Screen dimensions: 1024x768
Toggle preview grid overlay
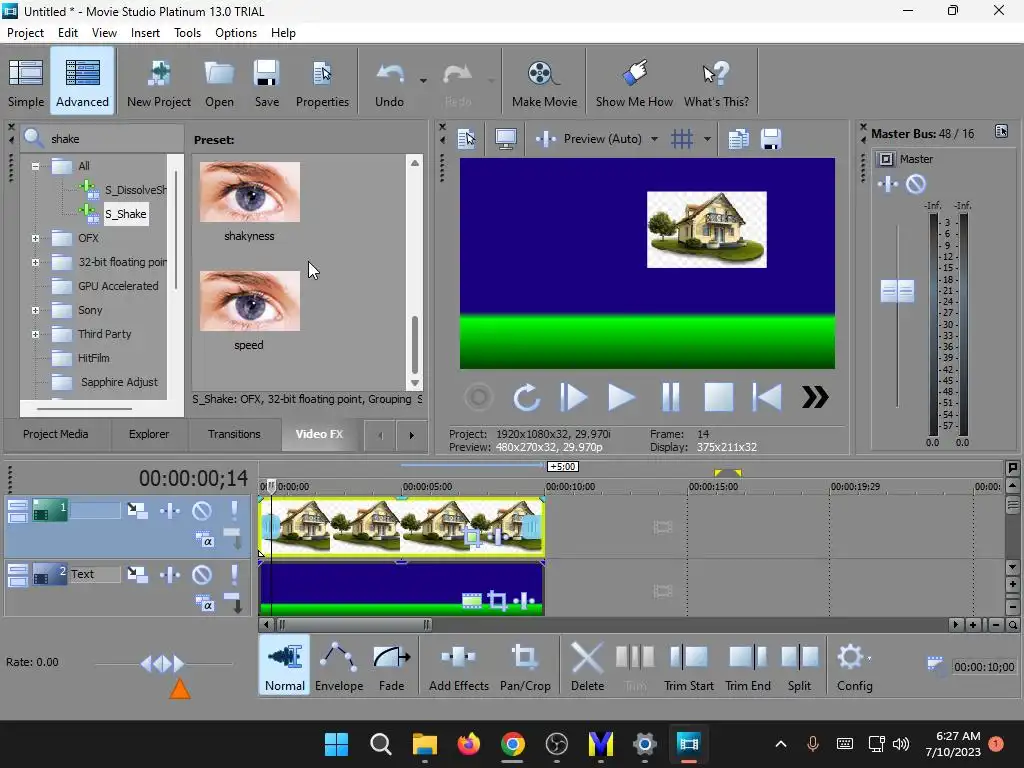pyautogui.click(x=682, y=138)
